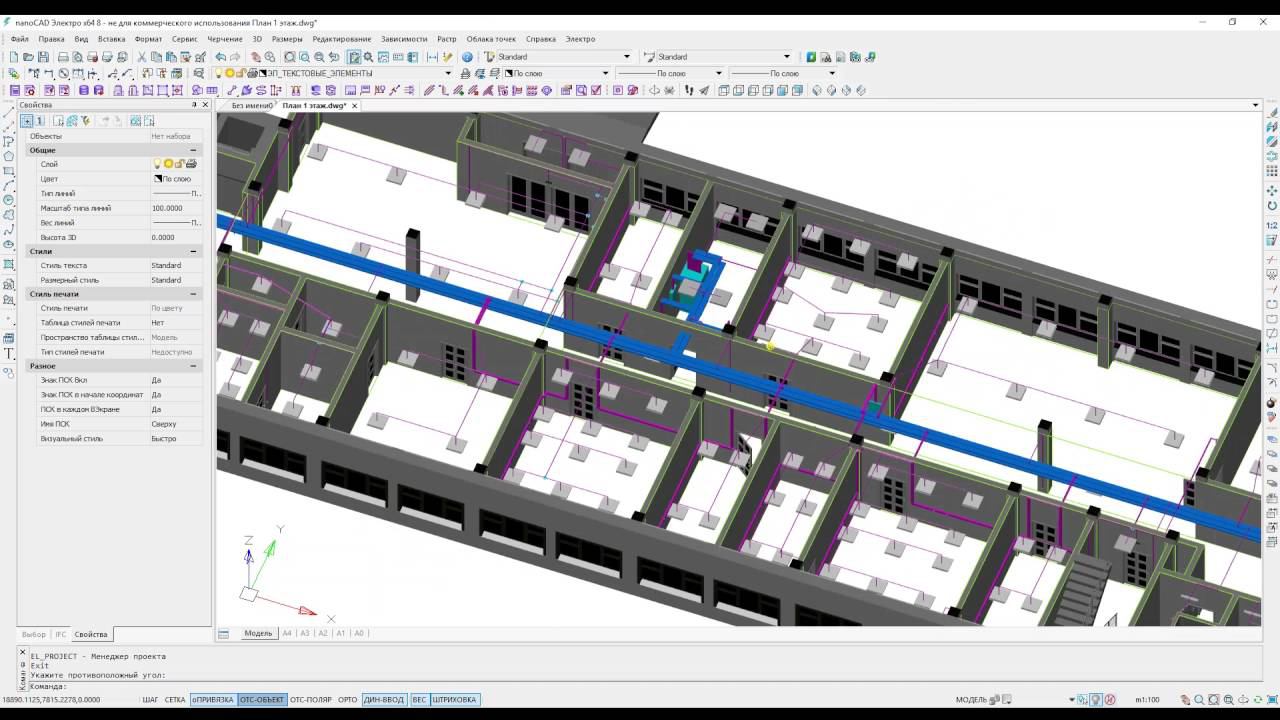Image resolution: width=1280 pixels, height=720 pixels.
Task: Click the Open file folder icon
Action: point(28,57)
